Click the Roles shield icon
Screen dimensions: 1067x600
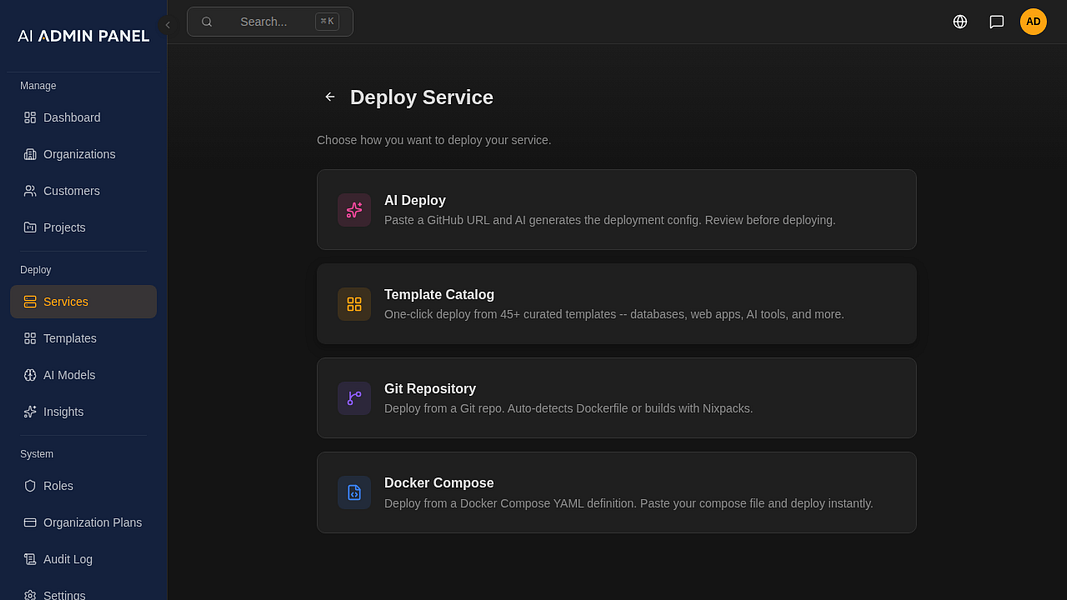[x=30, y=486]
